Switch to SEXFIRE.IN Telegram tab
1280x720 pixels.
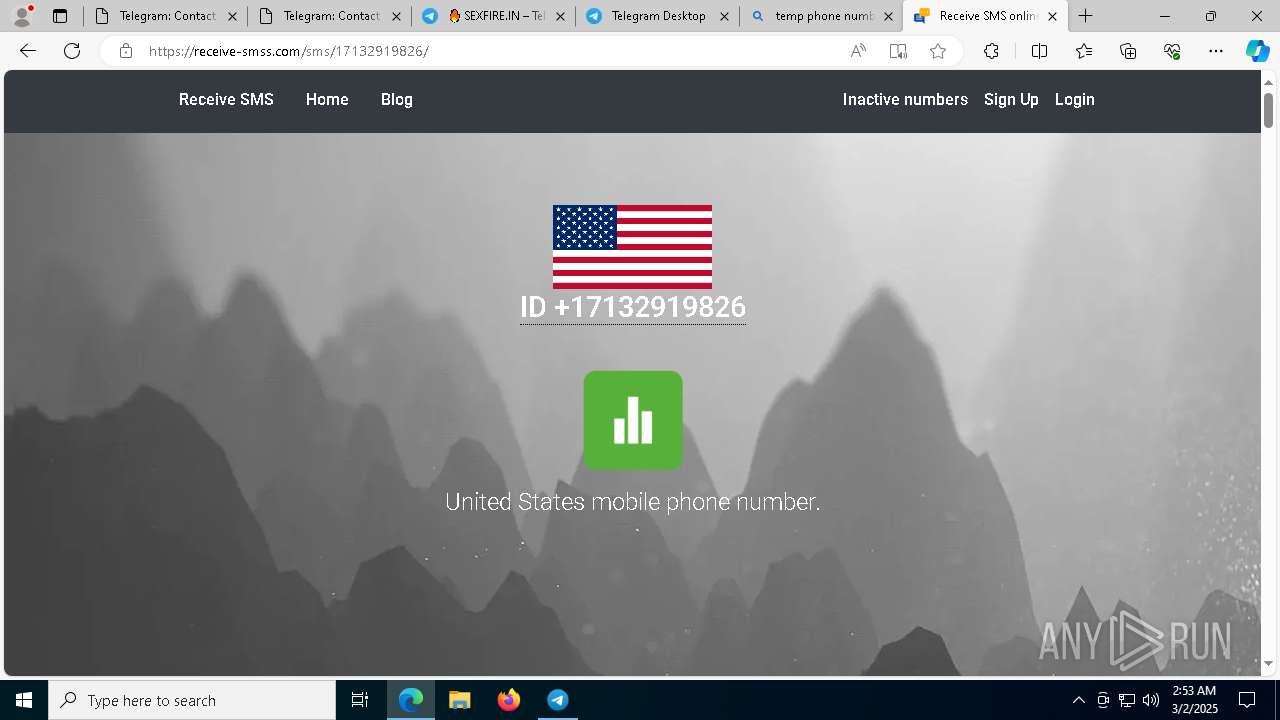tap(494, 16)
